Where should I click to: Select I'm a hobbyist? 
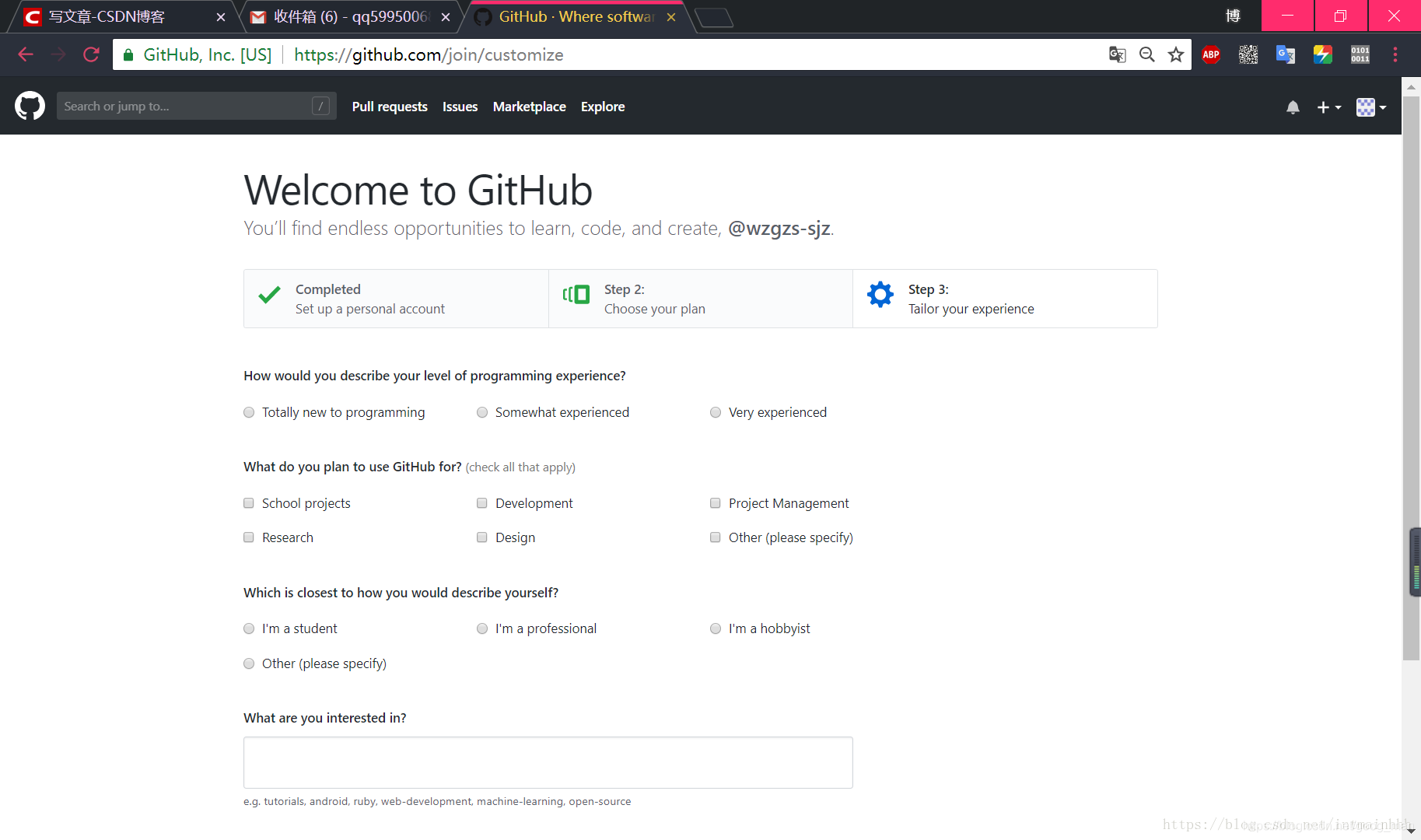716,628
